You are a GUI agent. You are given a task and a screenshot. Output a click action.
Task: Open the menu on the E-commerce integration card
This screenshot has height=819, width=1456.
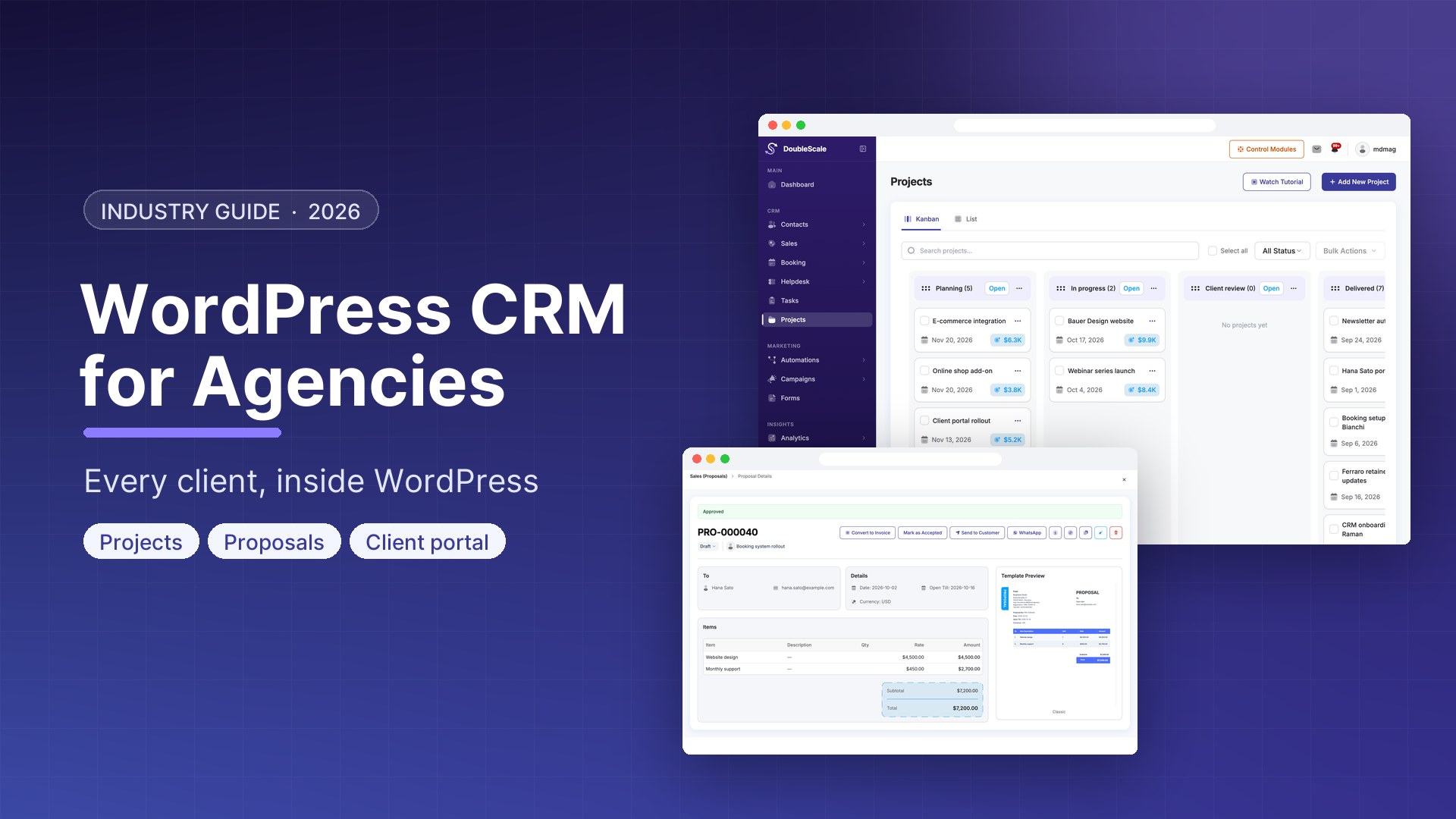click(1018, 321)
